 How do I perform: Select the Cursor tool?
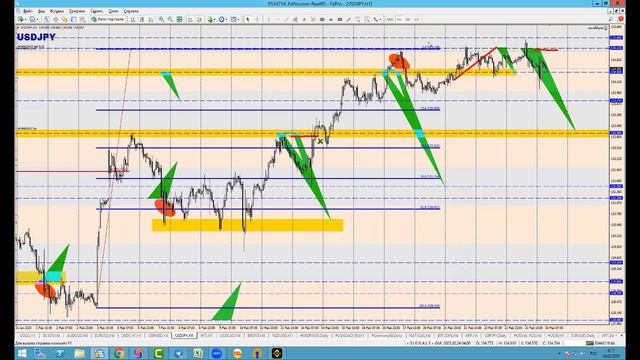pos(247,19)
